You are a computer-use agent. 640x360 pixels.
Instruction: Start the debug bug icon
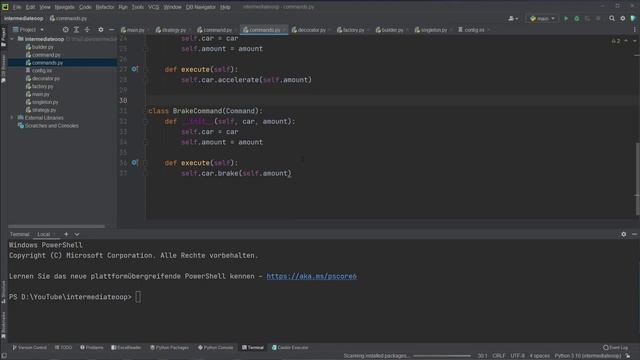[x=577, y=18]
